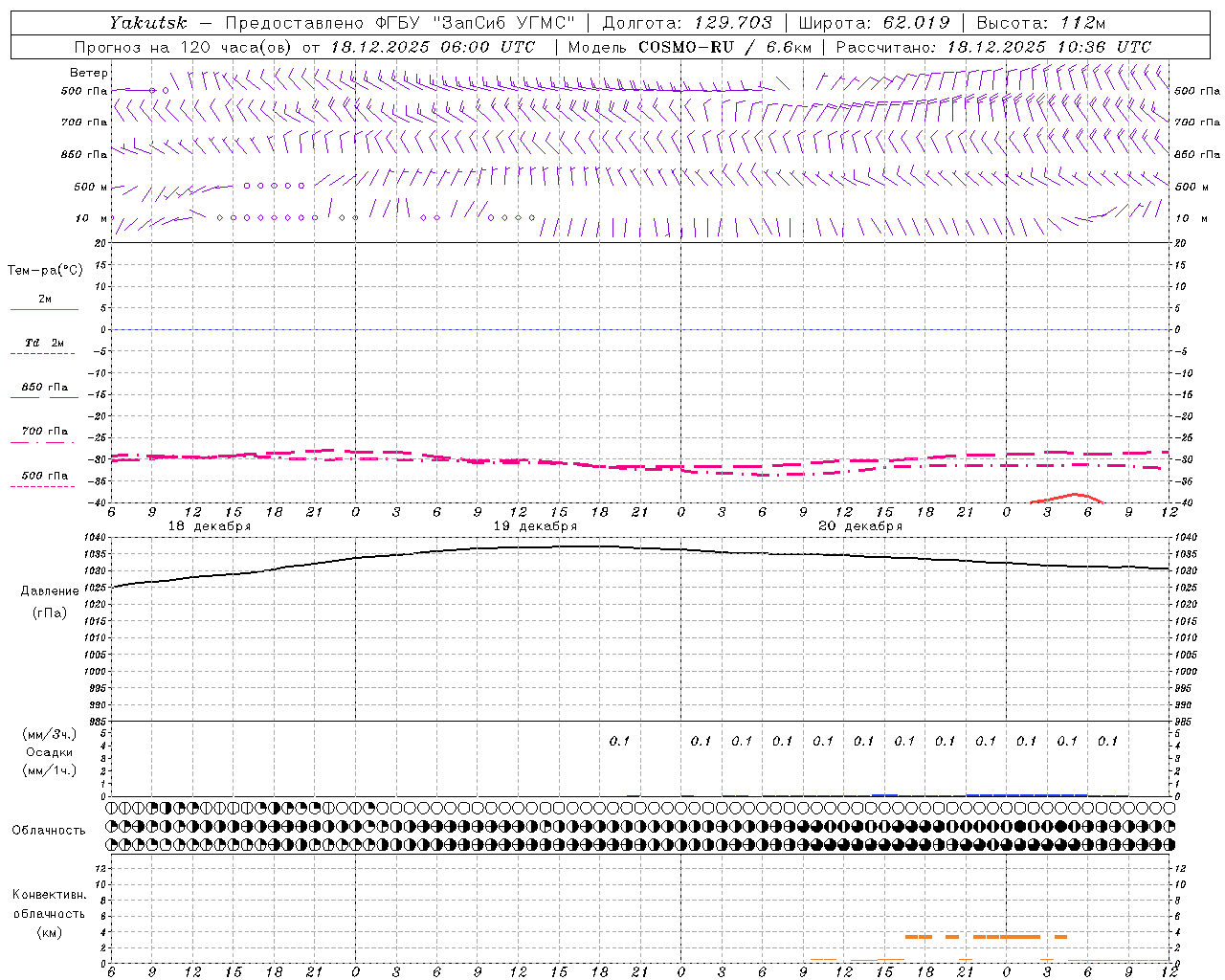This screenshot has height=980, width=1225.
Task: Click the (км) unit label under convective cloudiness
Action: click(49, 932)
